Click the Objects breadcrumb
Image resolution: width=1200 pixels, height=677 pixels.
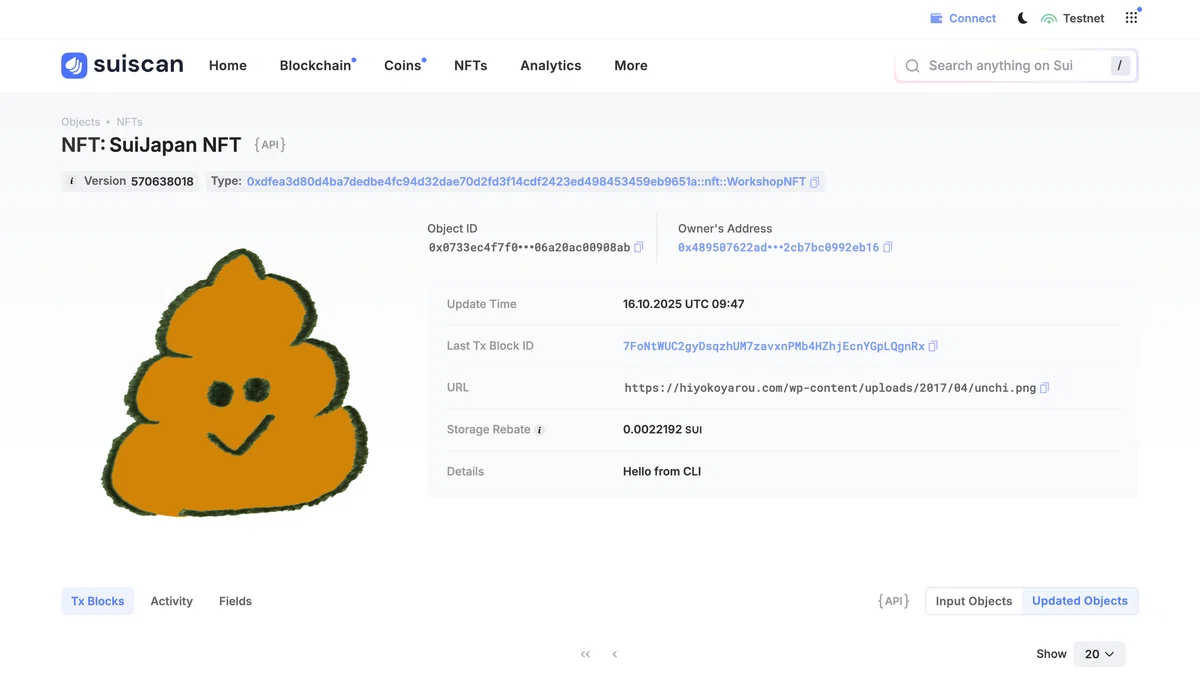coord(81,122)
